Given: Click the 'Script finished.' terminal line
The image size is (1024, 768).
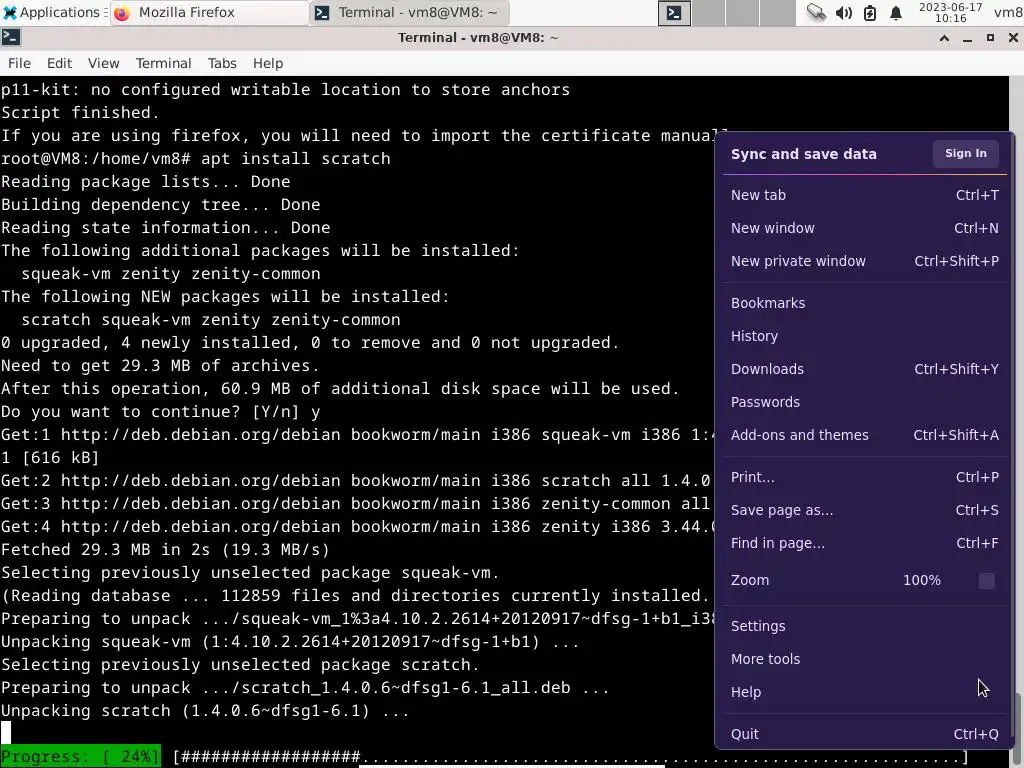Looking at the screenshot, I should click(80, 112).
